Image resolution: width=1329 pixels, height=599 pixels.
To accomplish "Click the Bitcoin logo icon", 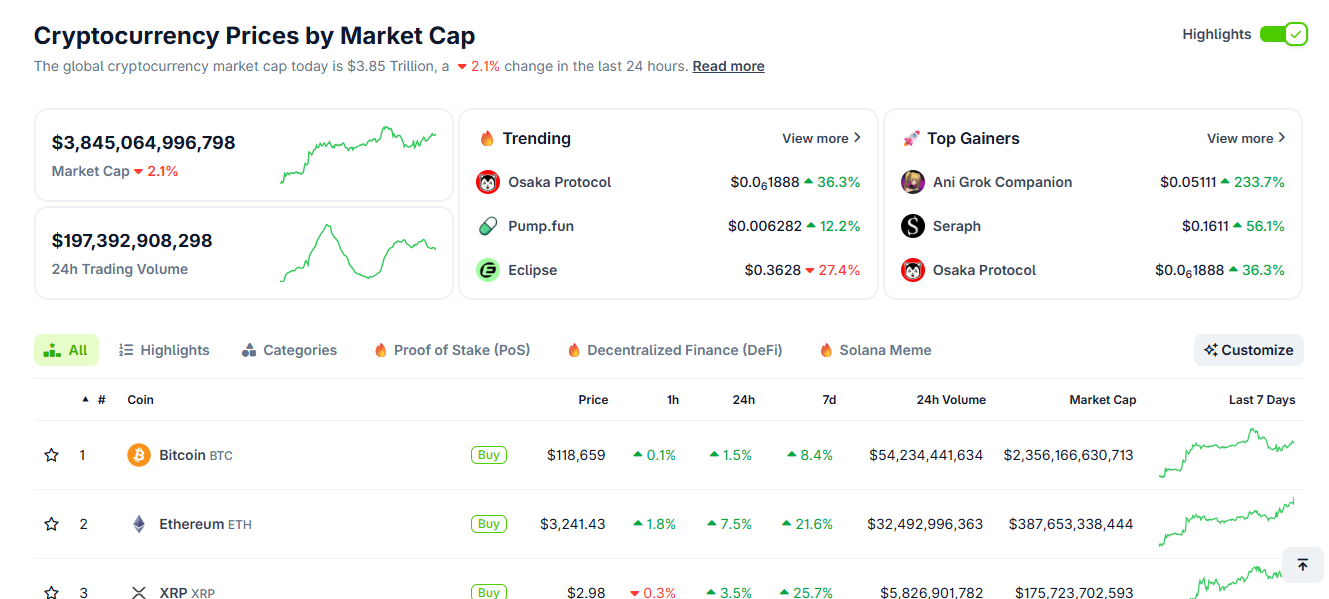I will point(139,455).
